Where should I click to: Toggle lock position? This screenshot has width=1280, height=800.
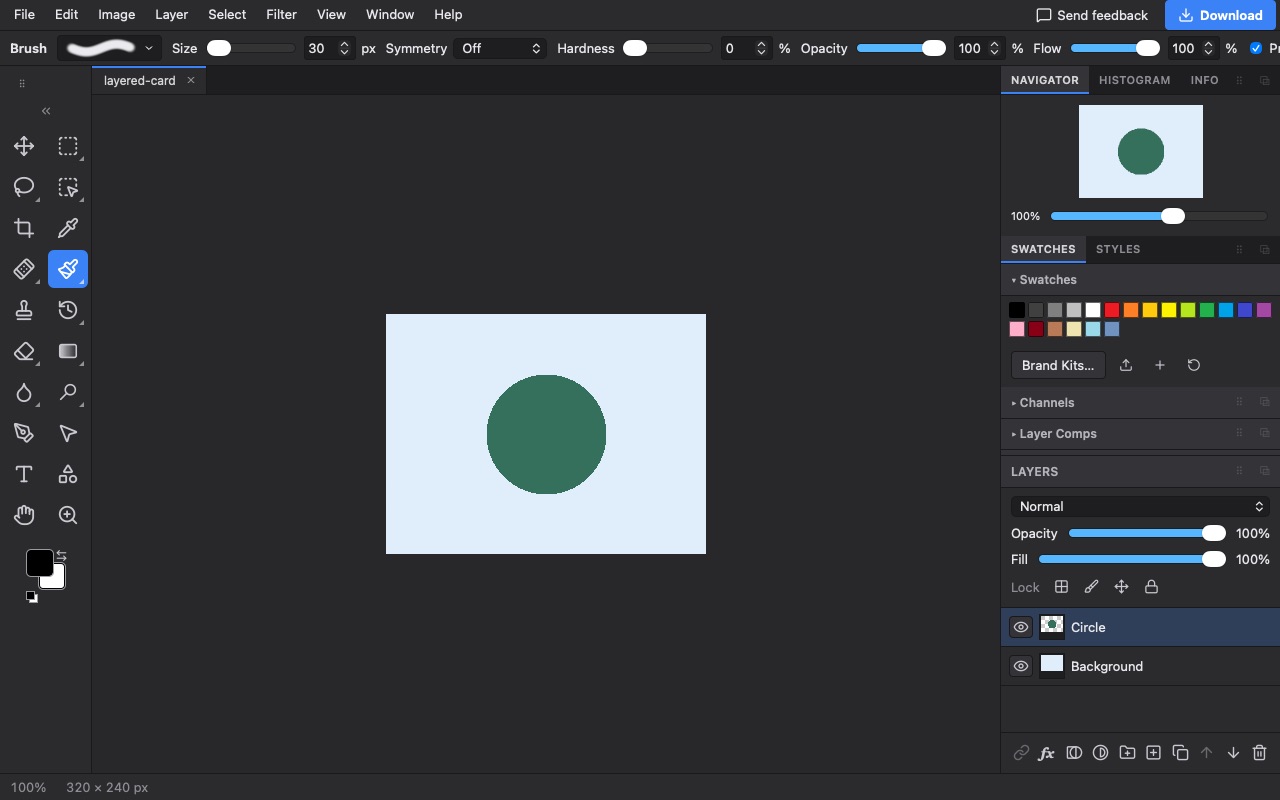click(1122, 587)
